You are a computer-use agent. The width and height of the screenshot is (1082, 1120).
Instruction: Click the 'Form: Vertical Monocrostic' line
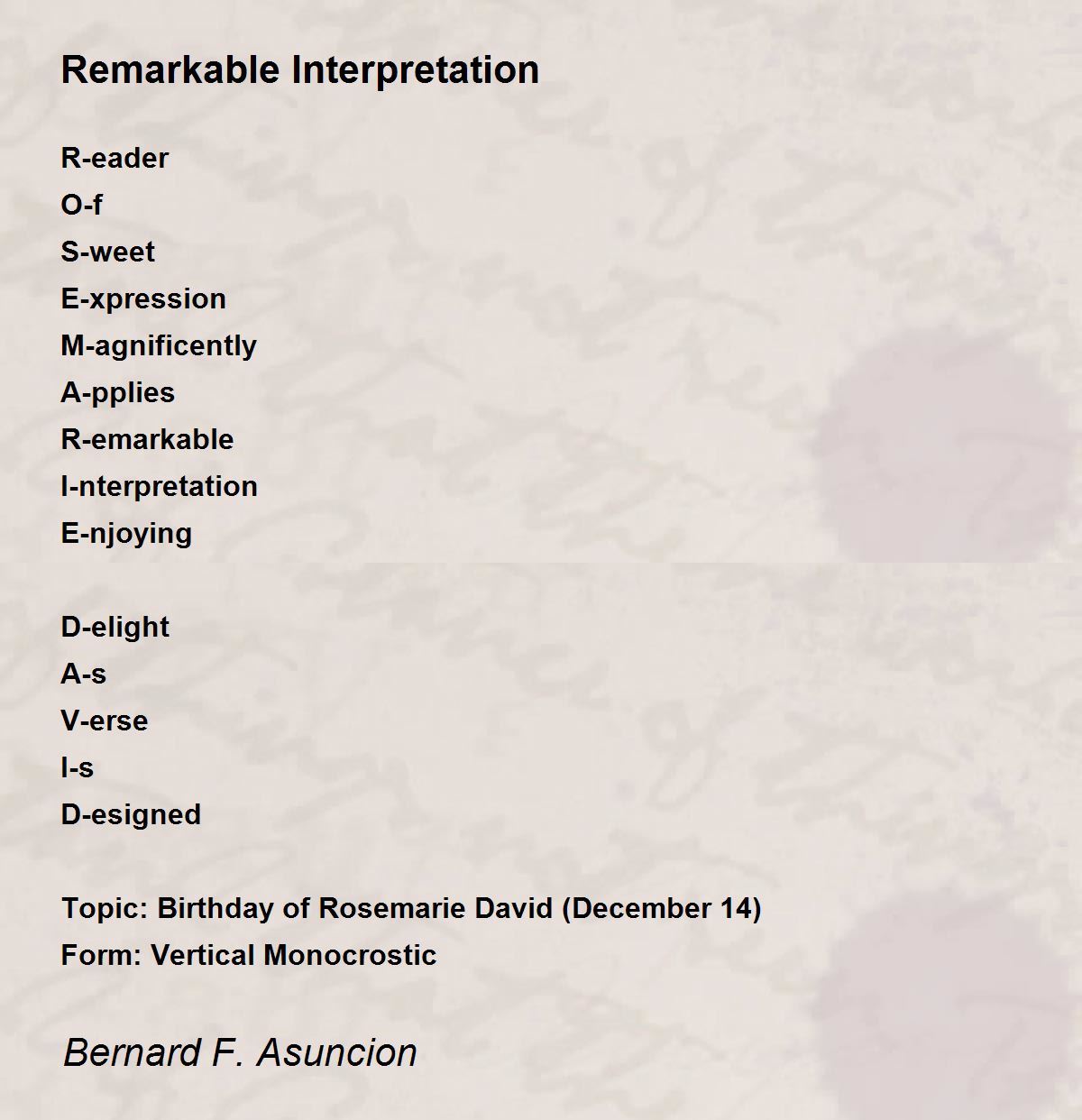[249, 955]
